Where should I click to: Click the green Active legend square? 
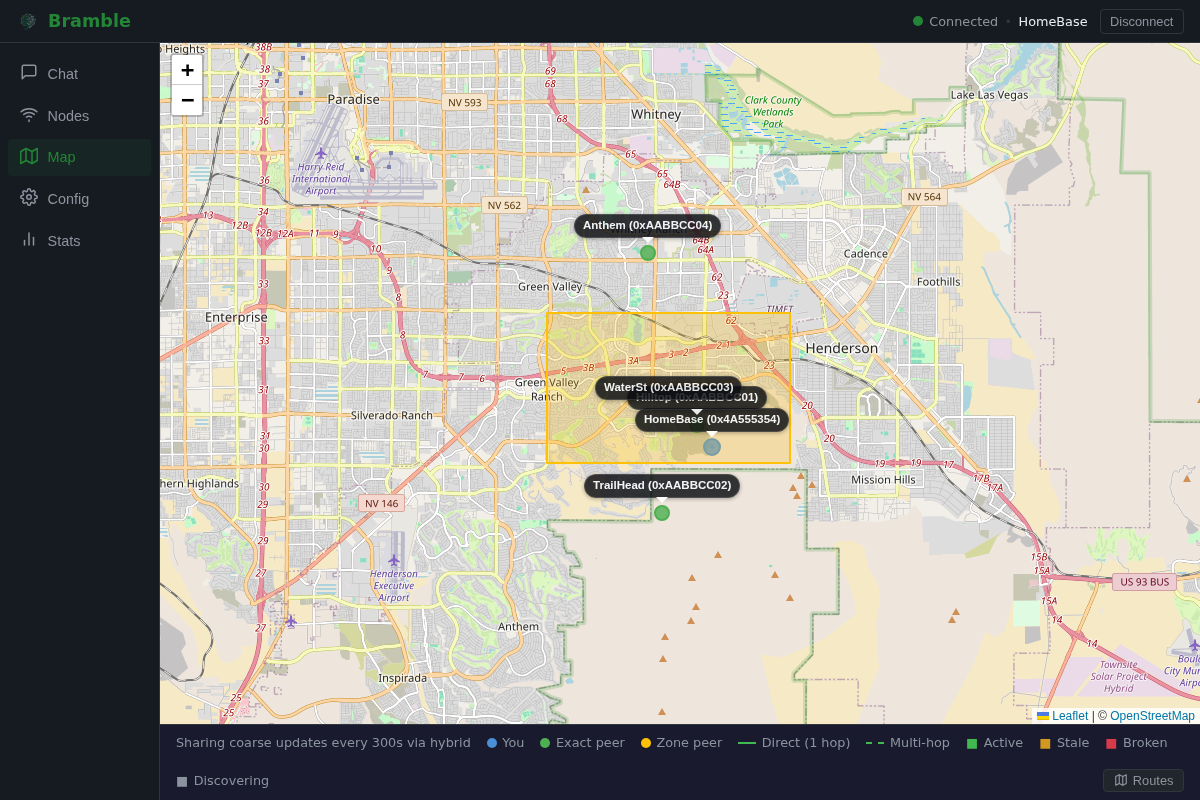[972, 743]
